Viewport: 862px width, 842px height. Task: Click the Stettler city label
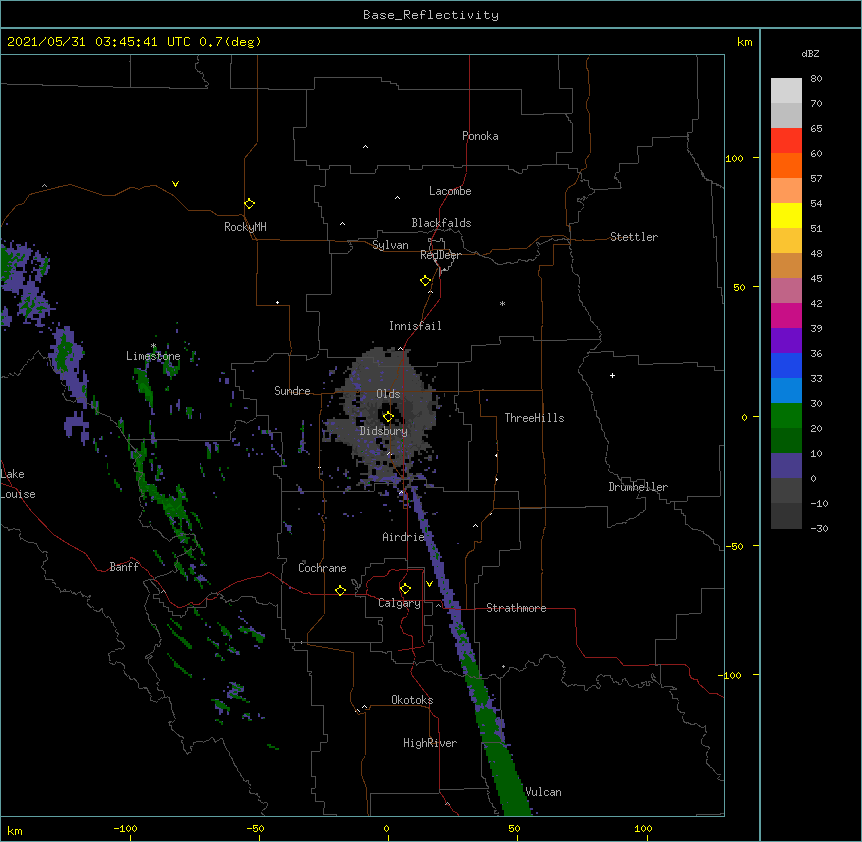point(634,237)
